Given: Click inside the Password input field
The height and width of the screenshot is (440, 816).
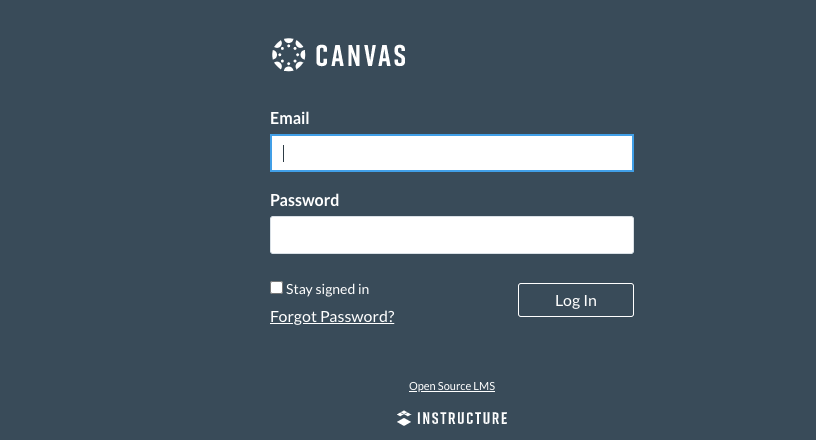Looking at the screenshot, I should (x=451, y=235).
